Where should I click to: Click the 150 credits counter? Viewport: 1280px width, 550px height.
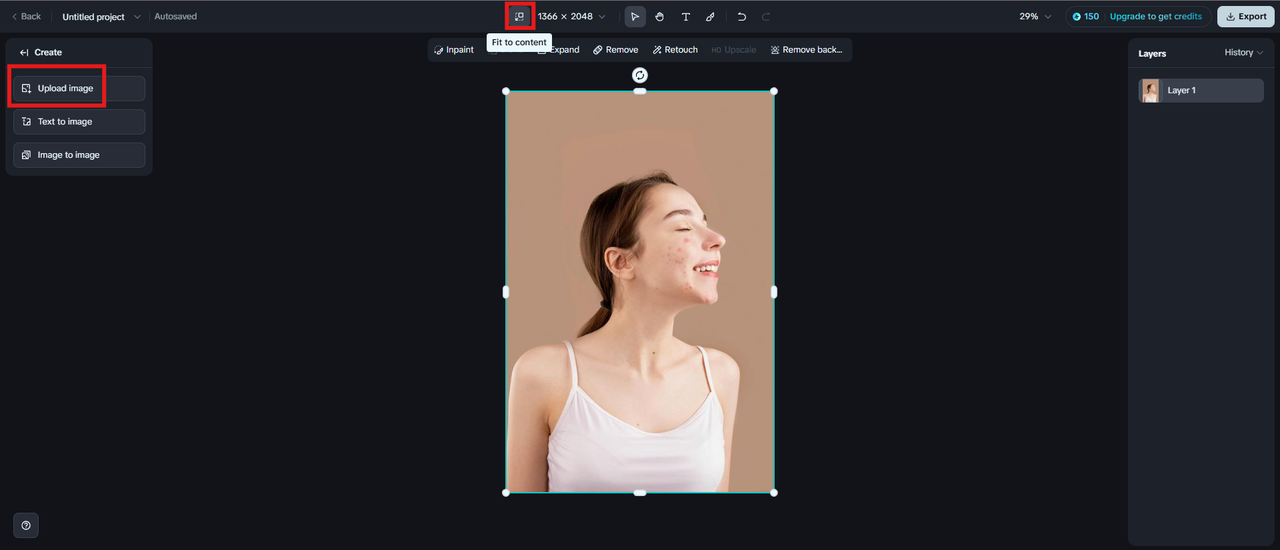[1085, 16]
